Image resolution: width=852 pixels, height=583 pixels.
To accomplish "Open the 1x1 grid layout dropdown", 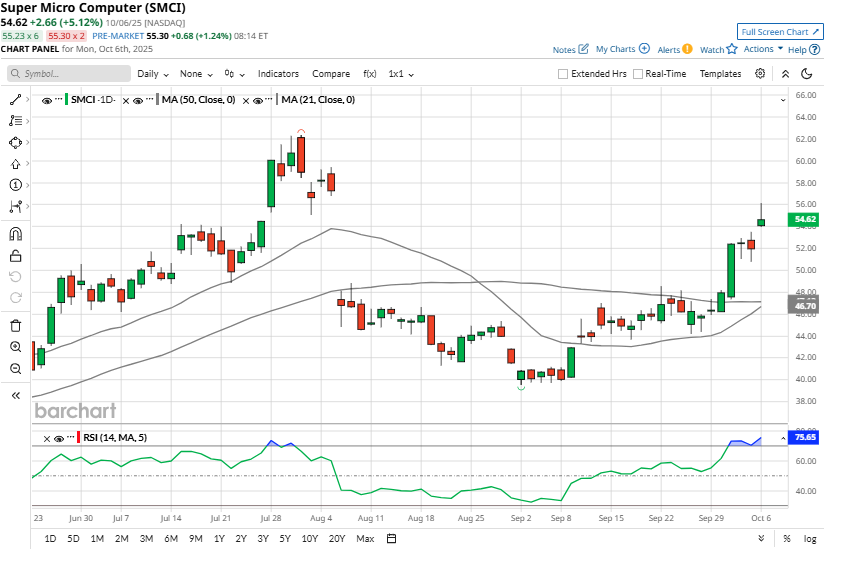I will pos(401,74).
